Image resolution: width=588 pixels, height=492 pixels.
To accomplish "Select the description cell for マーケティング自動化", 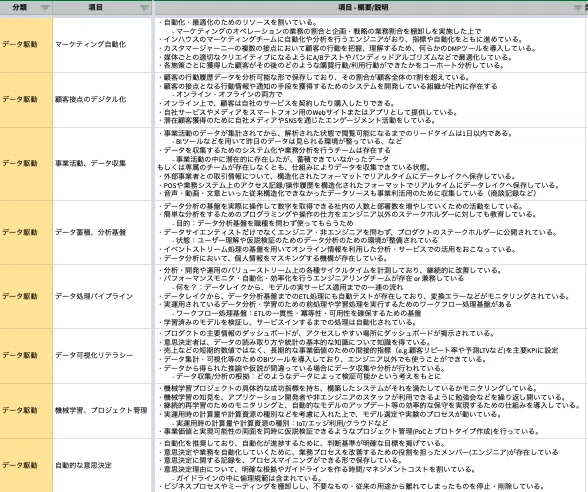I will (371, 45).
